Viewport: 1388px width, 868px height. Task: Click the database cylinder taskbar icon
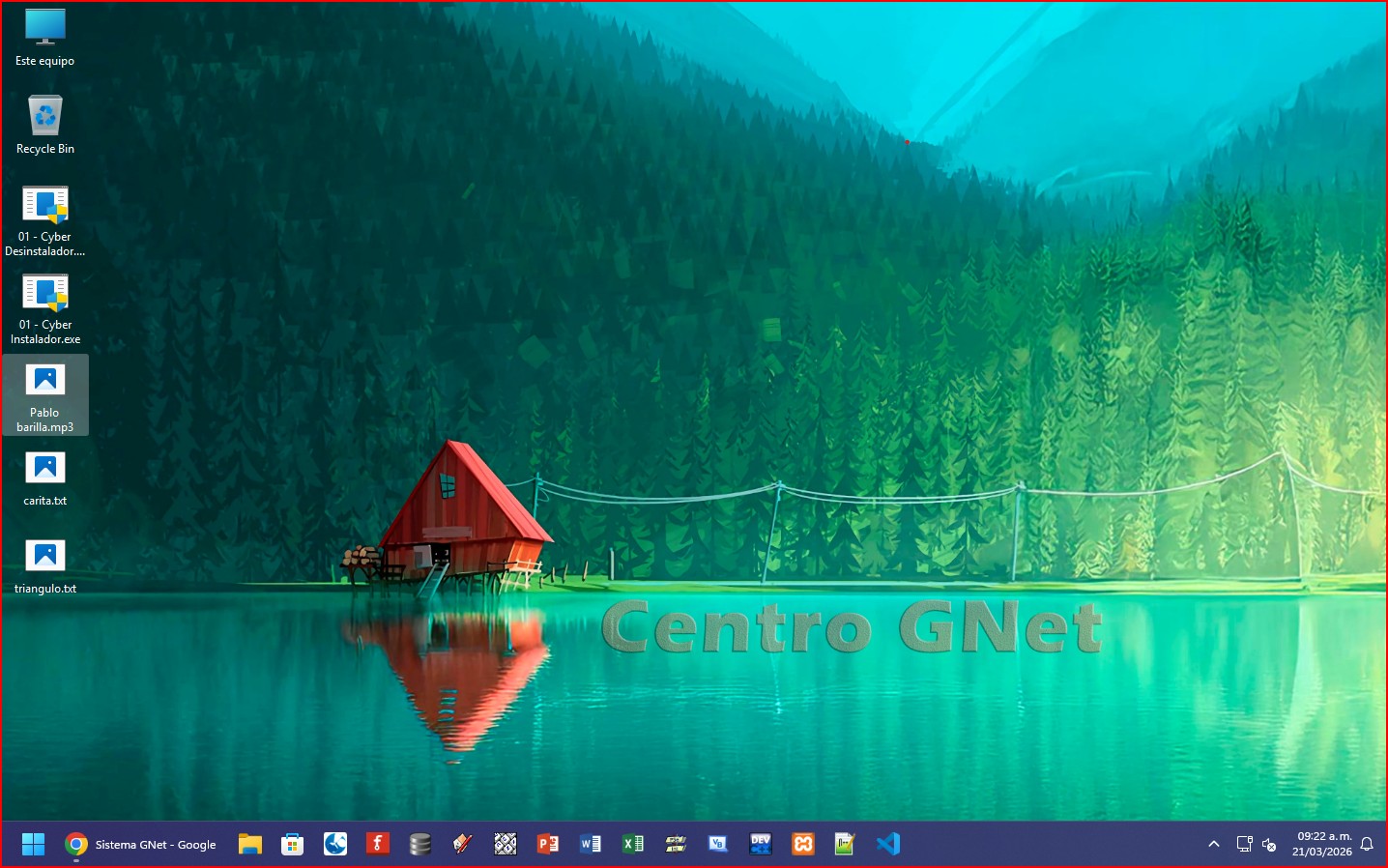click(x=419, y=844)
